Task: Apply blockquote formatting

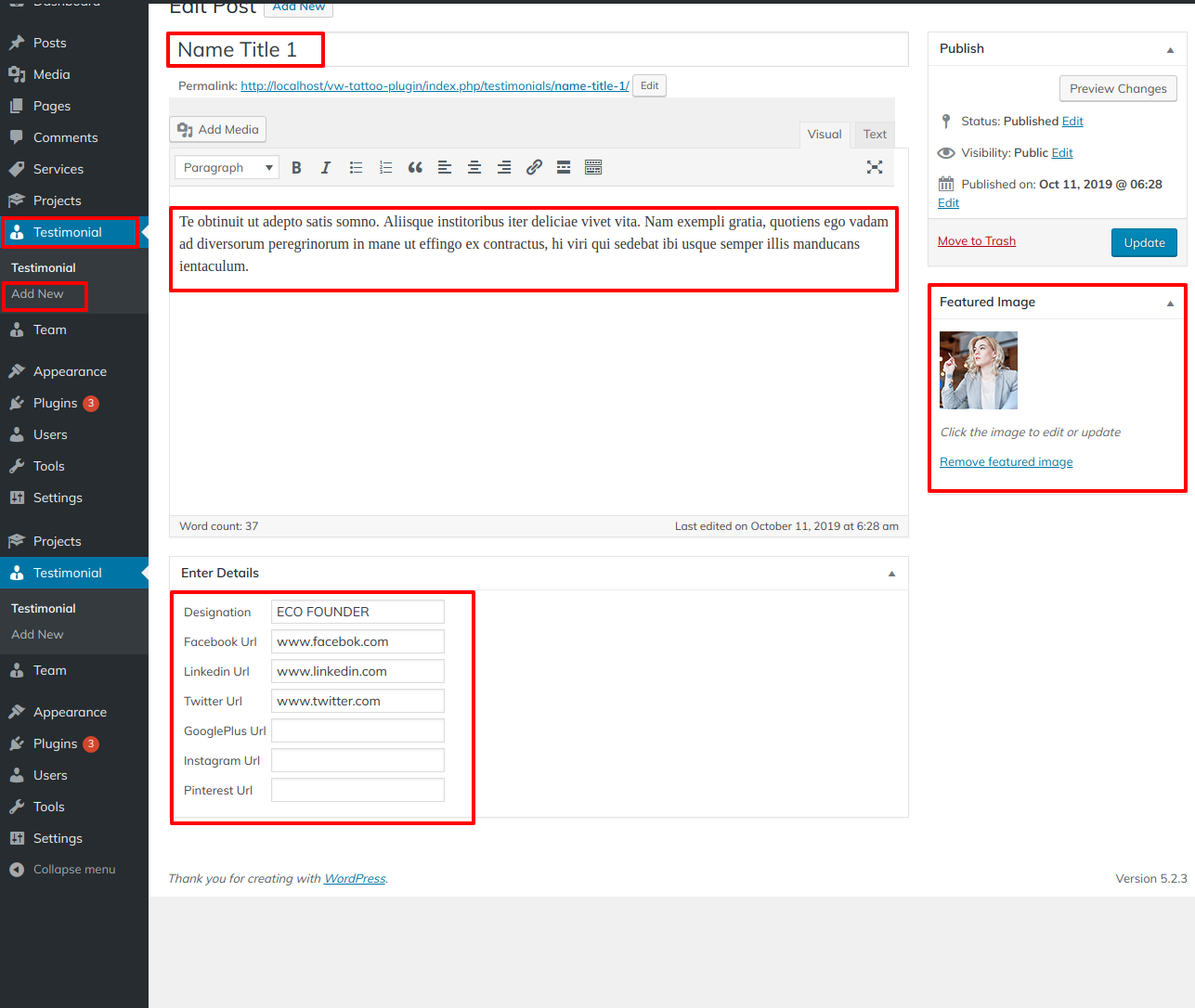Action: click(x=415, y=168)
